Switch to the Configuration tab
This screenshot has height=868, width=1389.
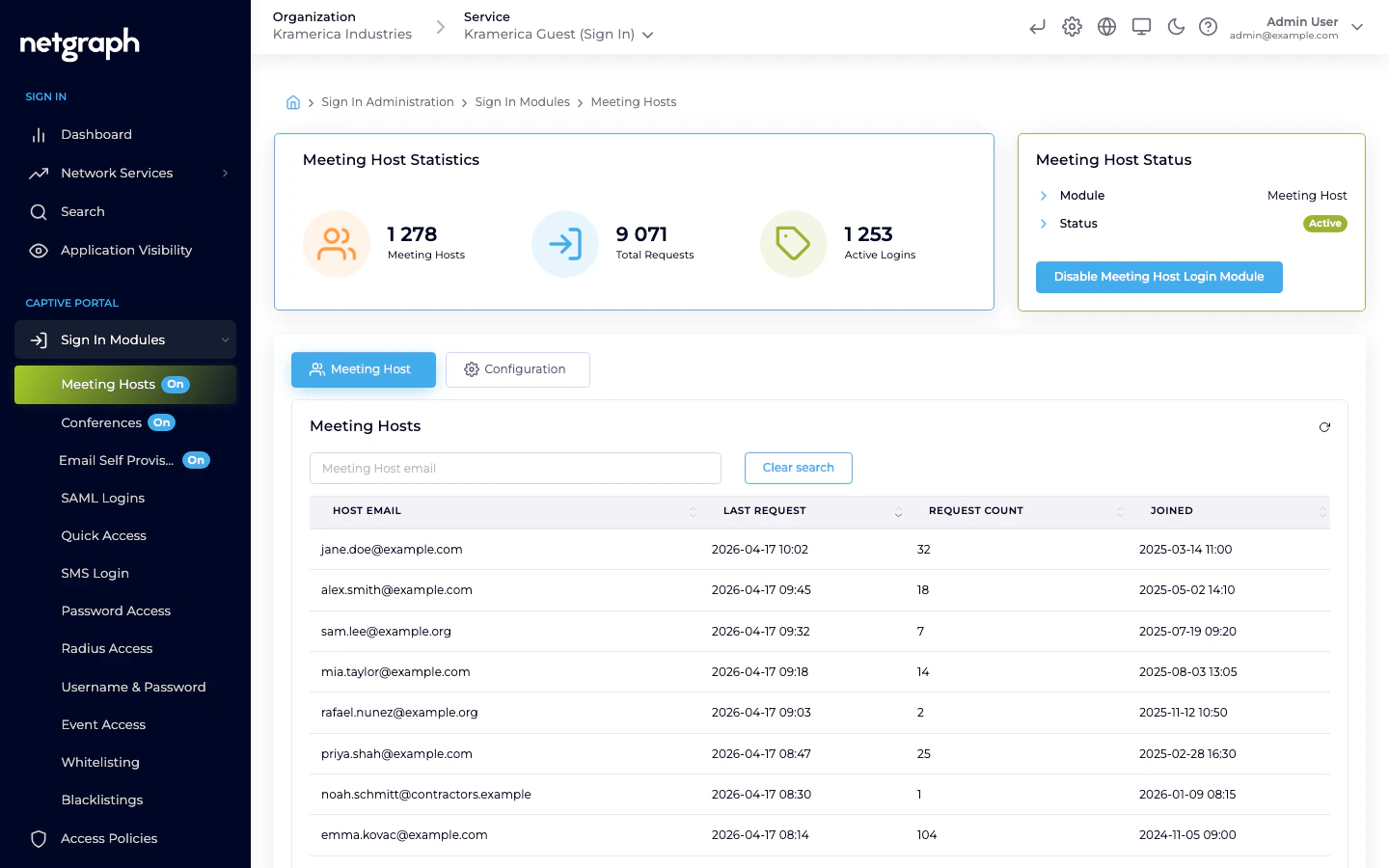click(517, 369)
